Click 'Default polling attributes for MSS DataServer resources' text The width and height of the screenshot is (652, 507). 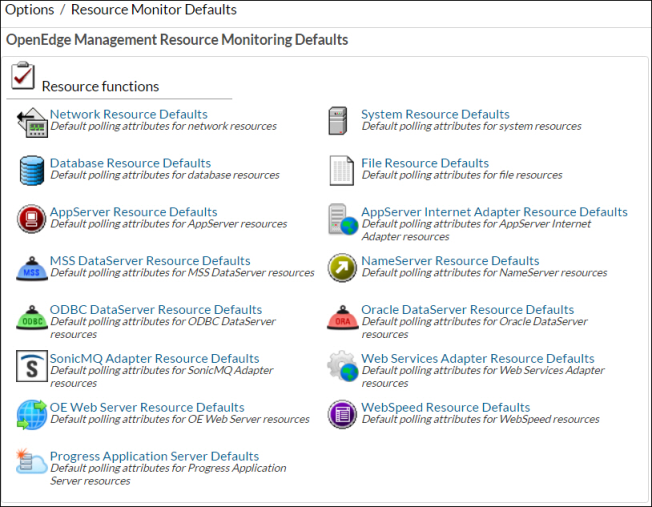tap(182, 273)
